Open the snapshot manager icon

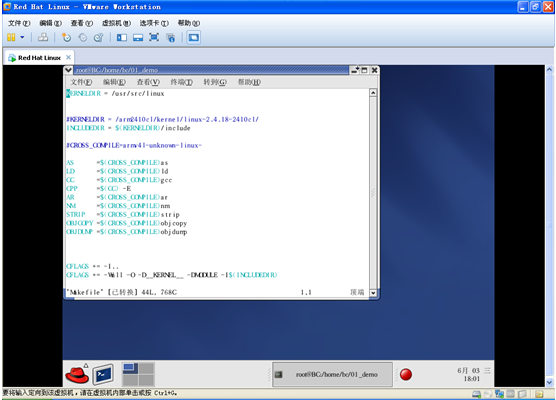coord(99,37)
